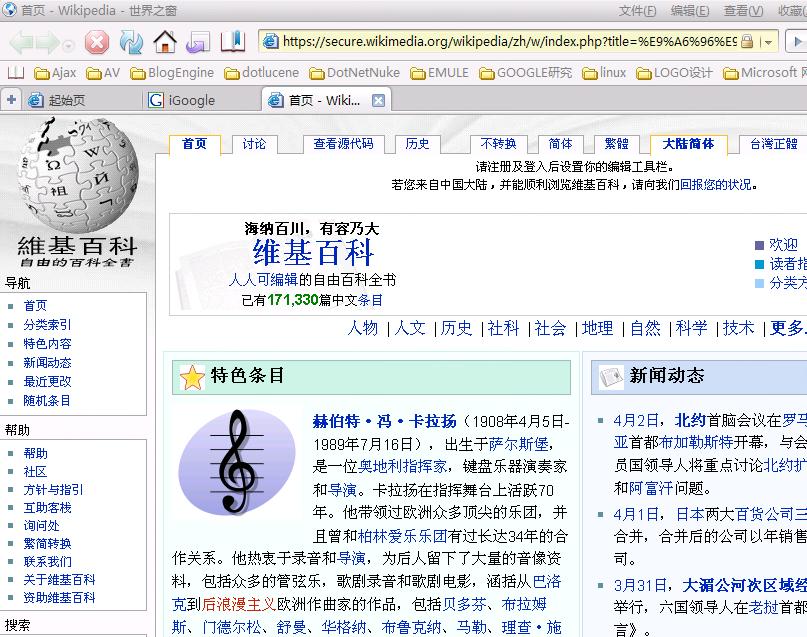Select the 历史 page tab

(x=417, y=144)
